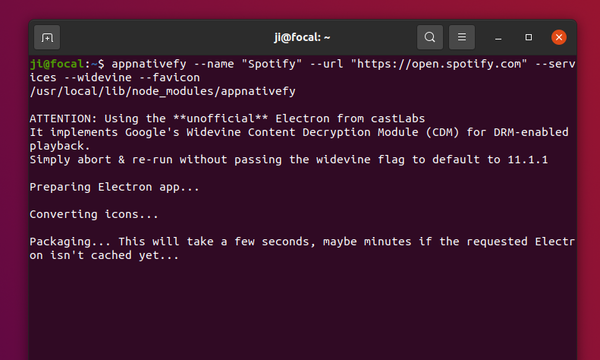Image resolution: width=600 pixels, height=360 pixels.
Task: Open a new terminal tab
Action: pyautogui.click(x=47, y=37)
